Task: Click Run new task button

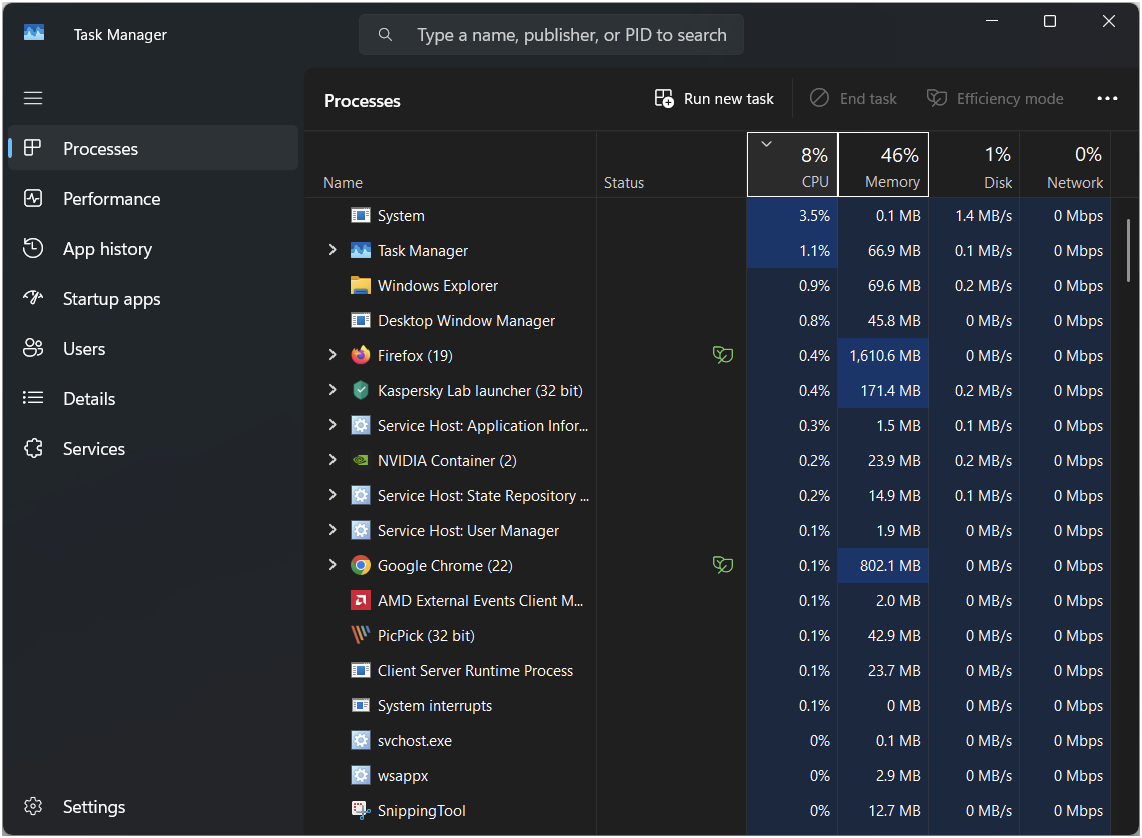Action: point(714,98)
